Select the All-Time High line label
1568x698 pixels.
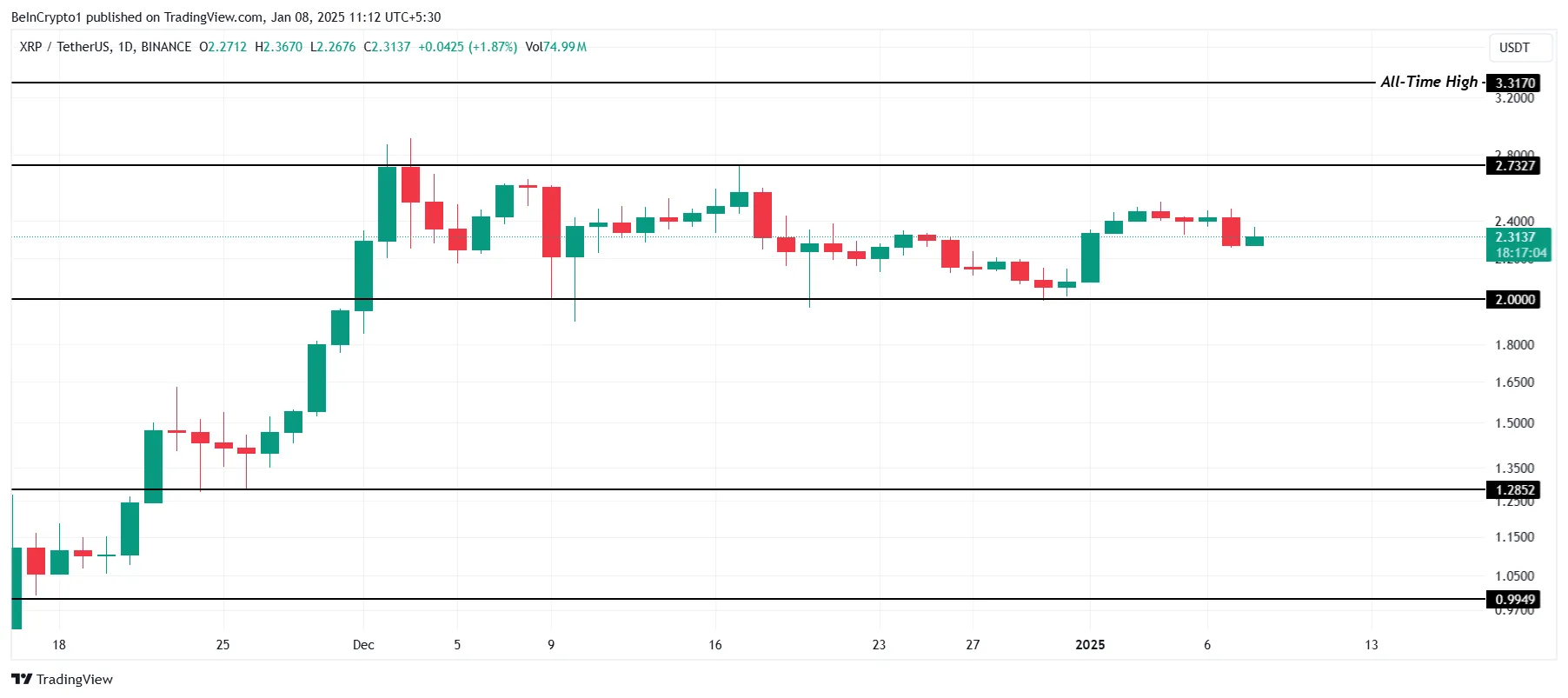(1429, 82)
